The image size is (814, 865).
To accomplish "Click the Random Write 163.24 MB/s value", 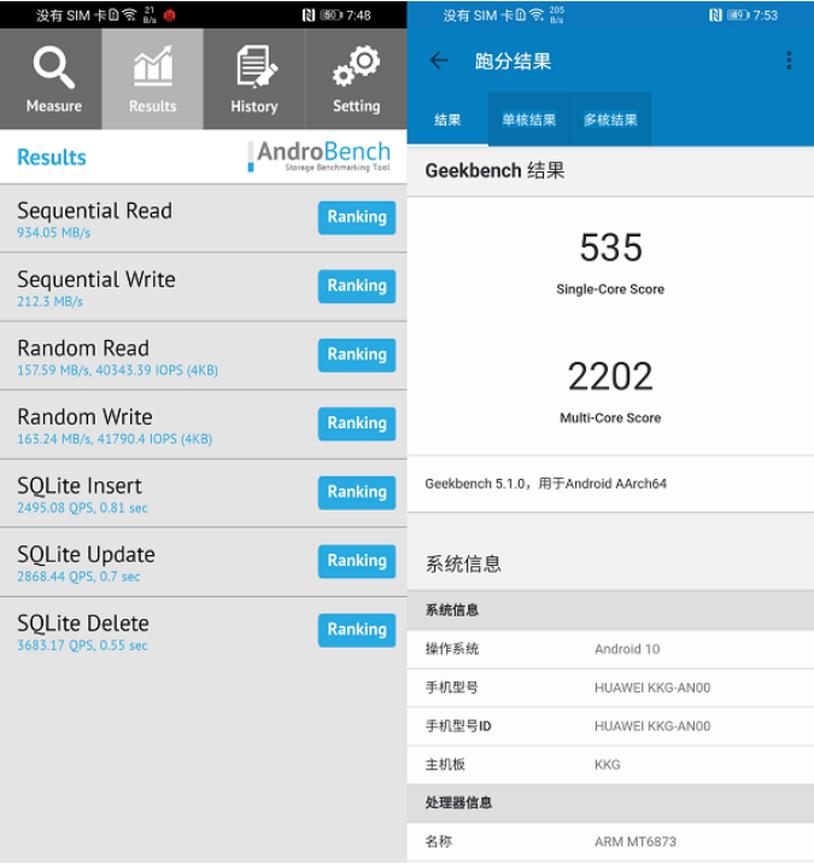I will click(x=115, y=439).
